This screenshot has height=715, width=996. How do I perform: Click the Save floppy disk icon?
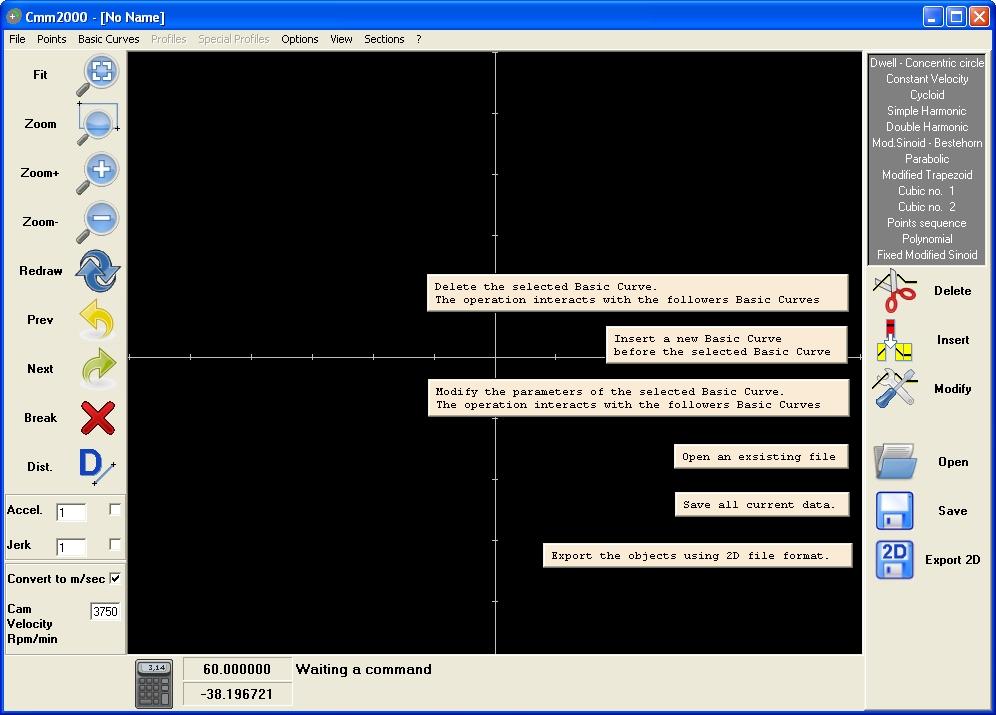pyautogui.click(x=894, y=511)
